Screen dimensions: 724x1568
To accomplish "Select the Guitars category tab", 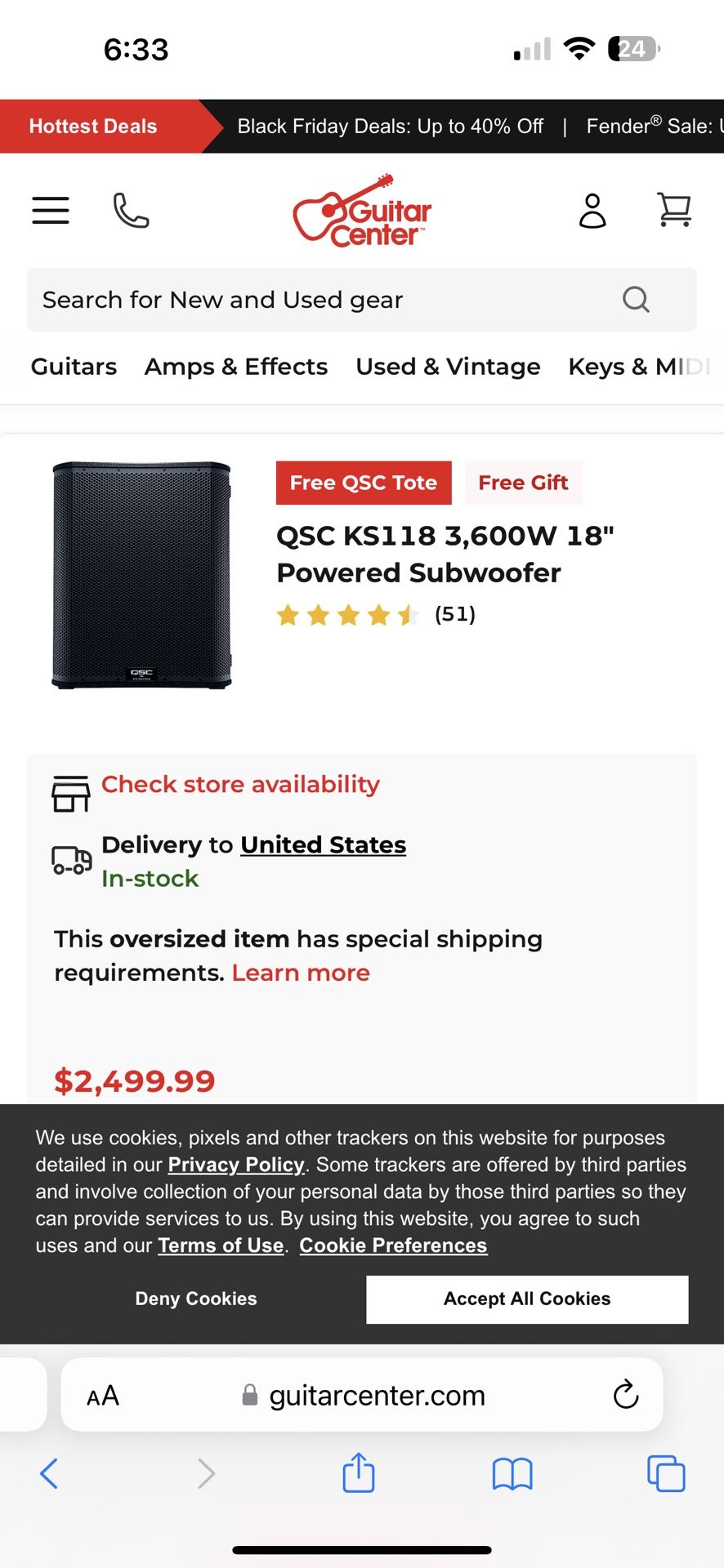I will (x=74, y=367).
